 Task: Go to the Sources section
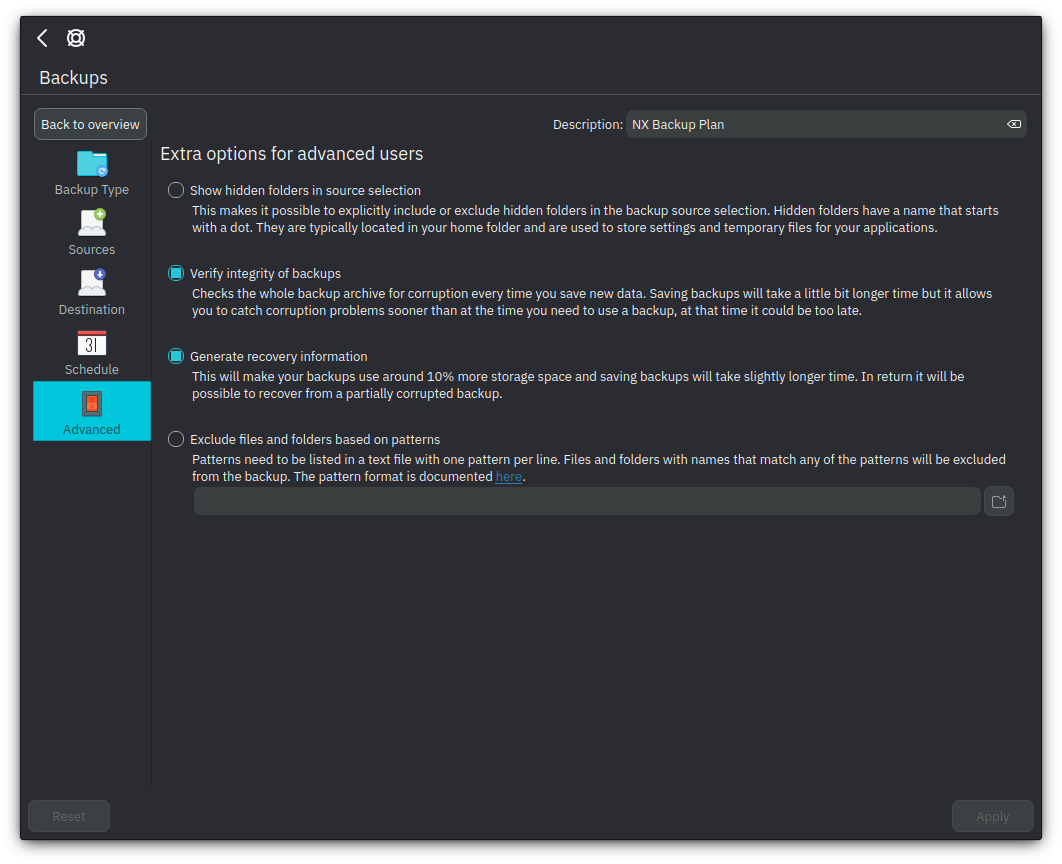tap(92, 232)
